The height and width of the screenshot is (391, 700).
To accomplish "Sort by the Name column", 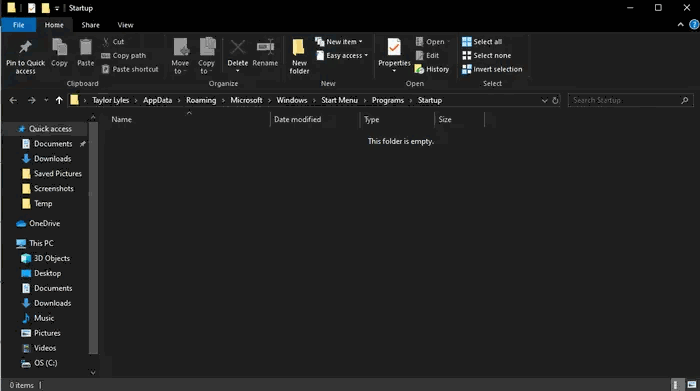I will (x=188, y=120).
